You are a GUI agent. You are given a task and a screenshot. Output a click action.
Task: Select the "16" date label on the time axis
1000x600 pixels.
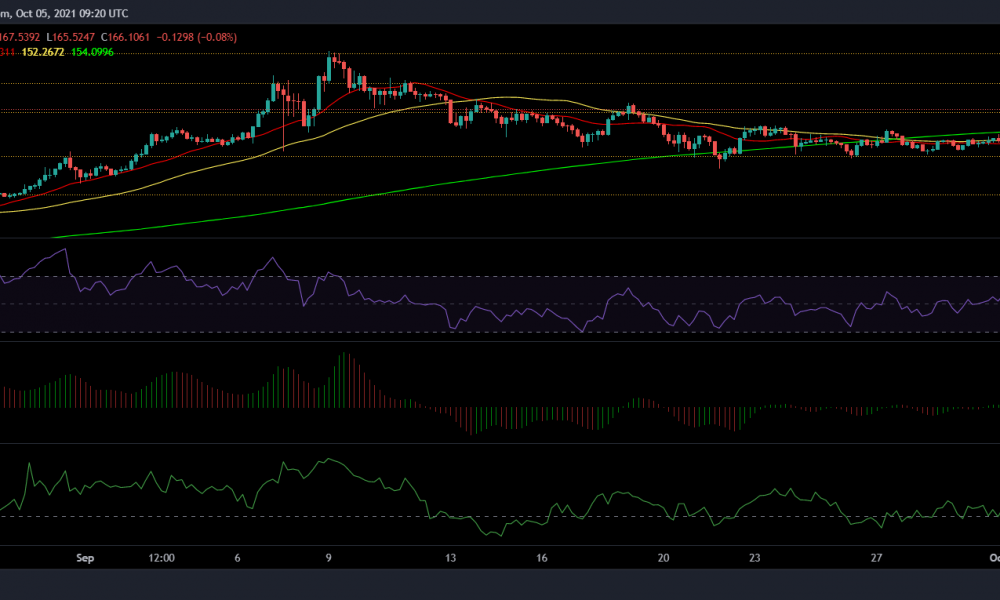point(541,558)
